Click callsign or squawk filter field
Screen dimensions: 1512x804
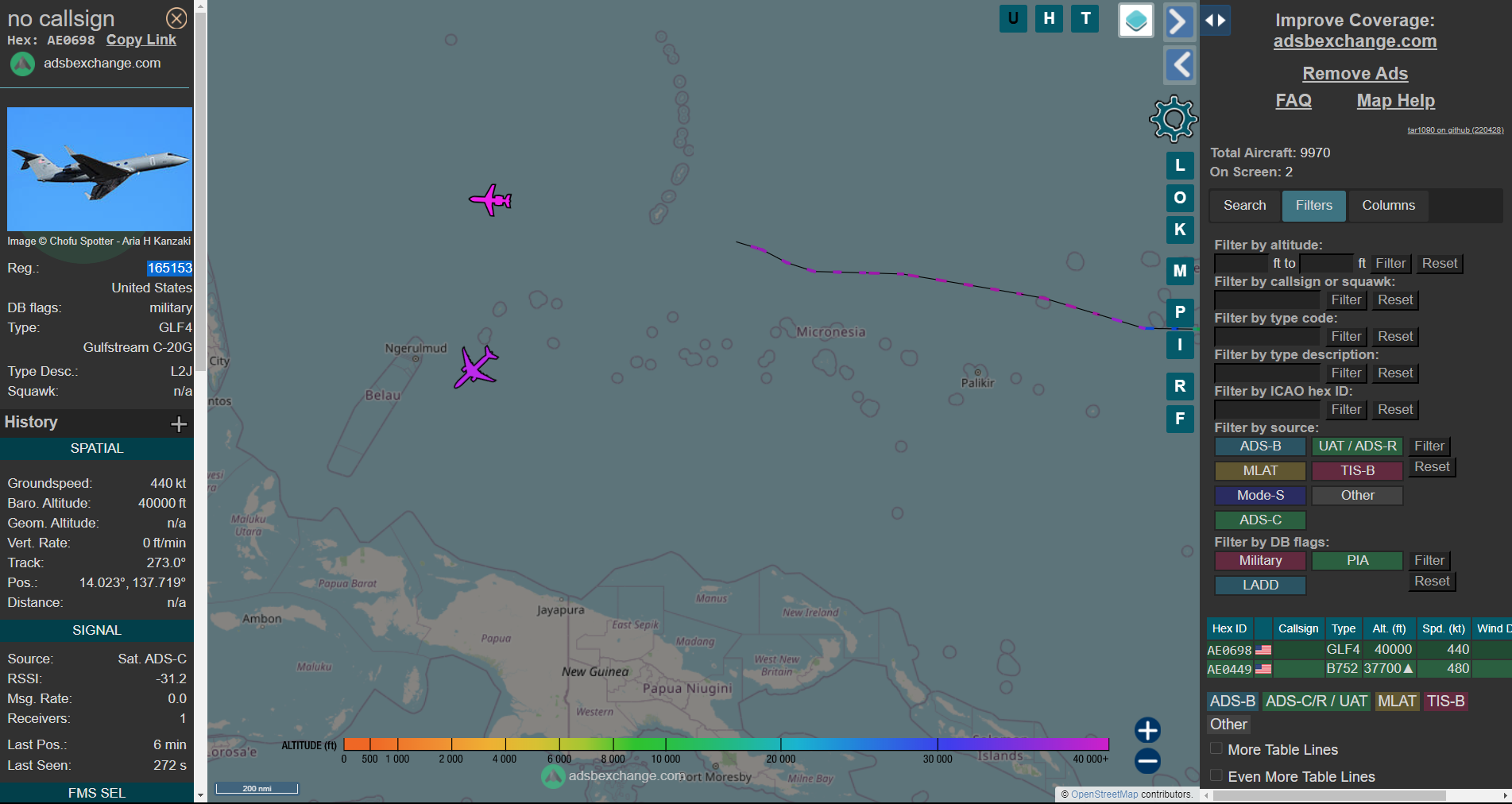pyautogui.click(x=1266, y=300)
